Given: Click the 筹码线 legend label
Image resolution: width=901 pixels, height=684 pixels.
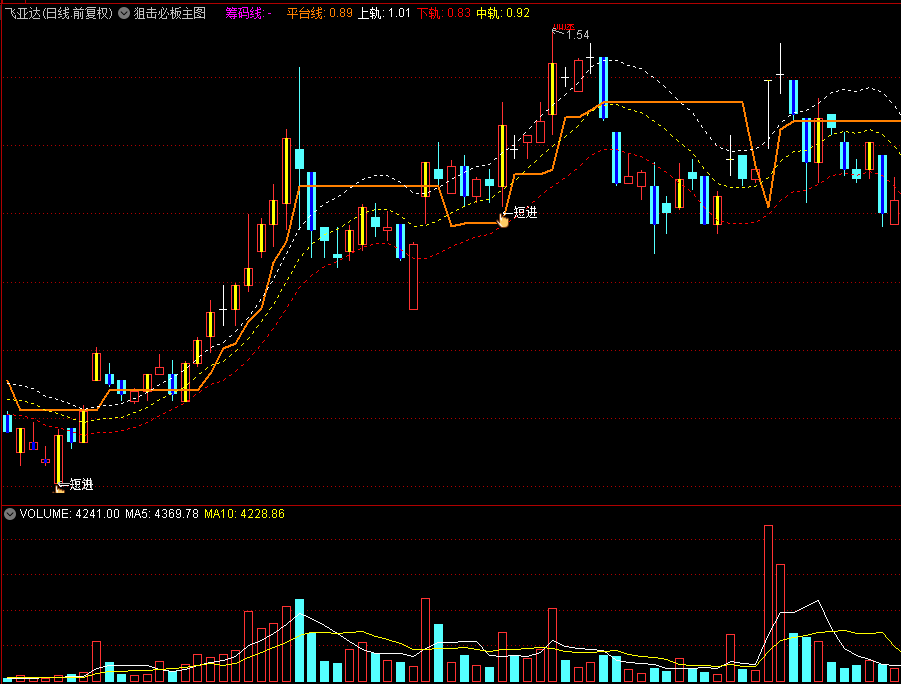Looking at the screenshot, I should pos(248,13).
